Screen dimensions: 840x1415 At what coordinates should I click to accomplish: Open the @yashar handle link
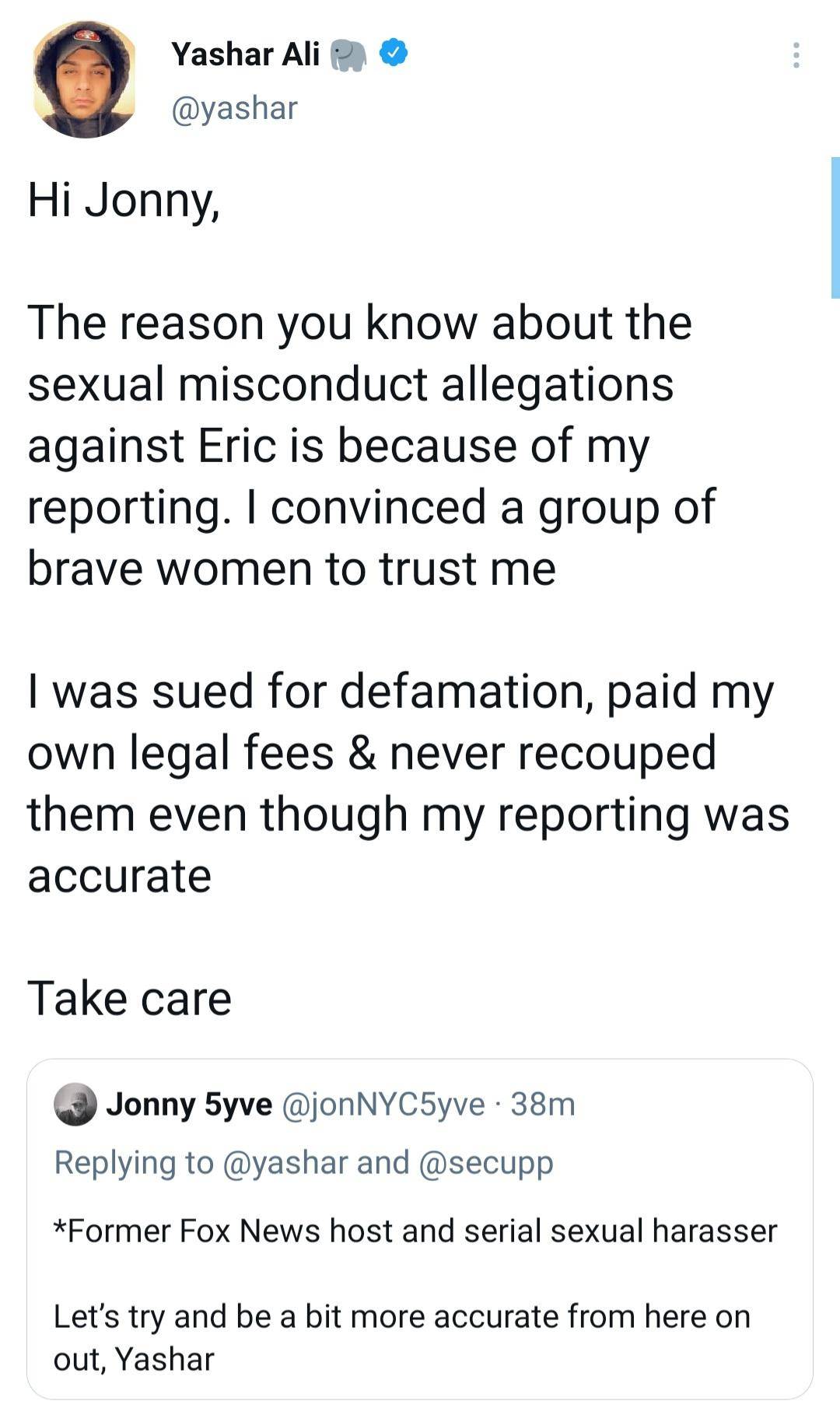[233, 108]
